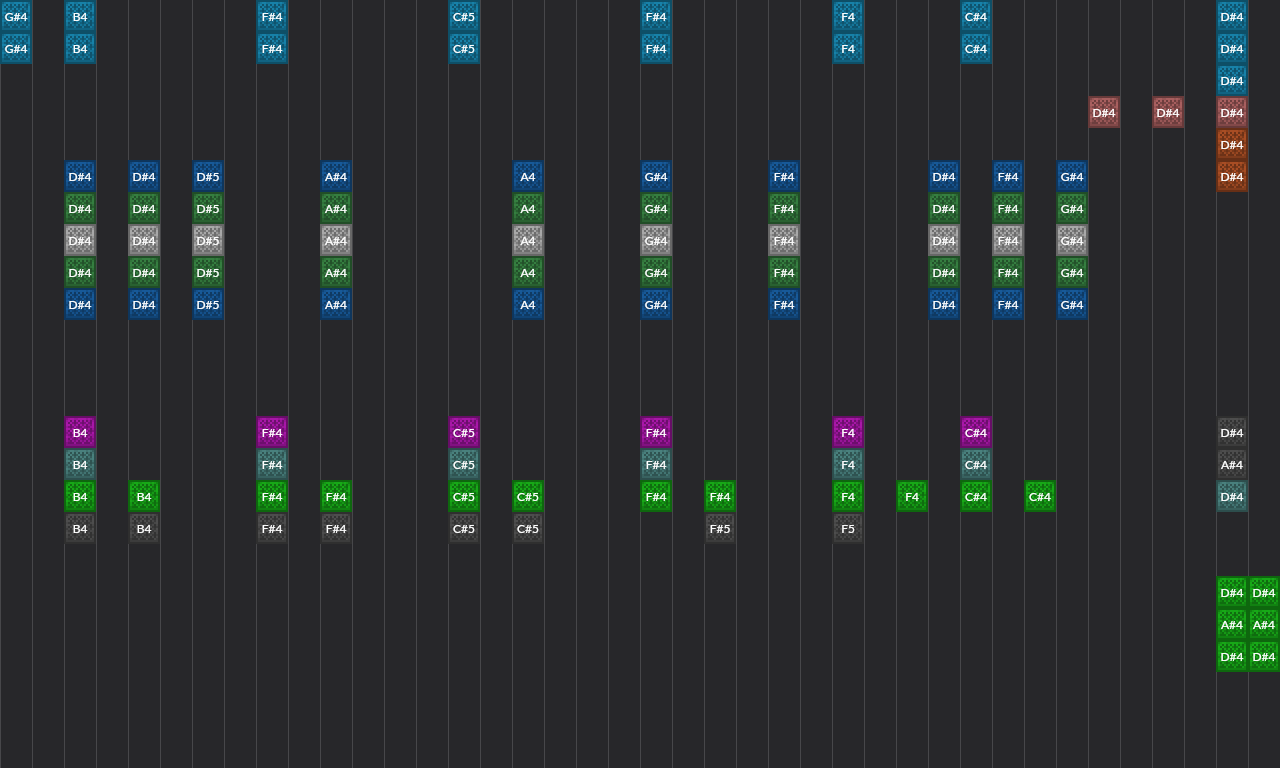Click the light gray A#4 note block
This screenshot has width=1280, height=768.
pyautogui.click(x=336, y=241)
